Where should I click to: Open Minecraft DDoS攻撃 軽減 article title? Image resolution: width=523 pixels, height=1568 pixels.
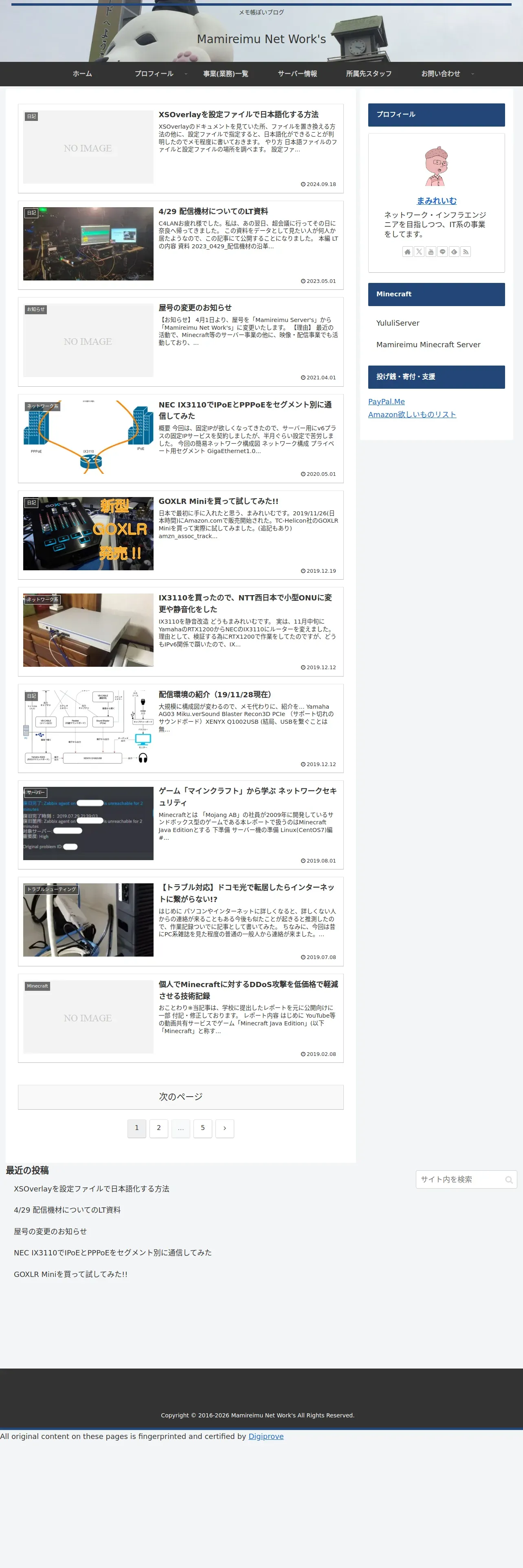tap(248, 990)
